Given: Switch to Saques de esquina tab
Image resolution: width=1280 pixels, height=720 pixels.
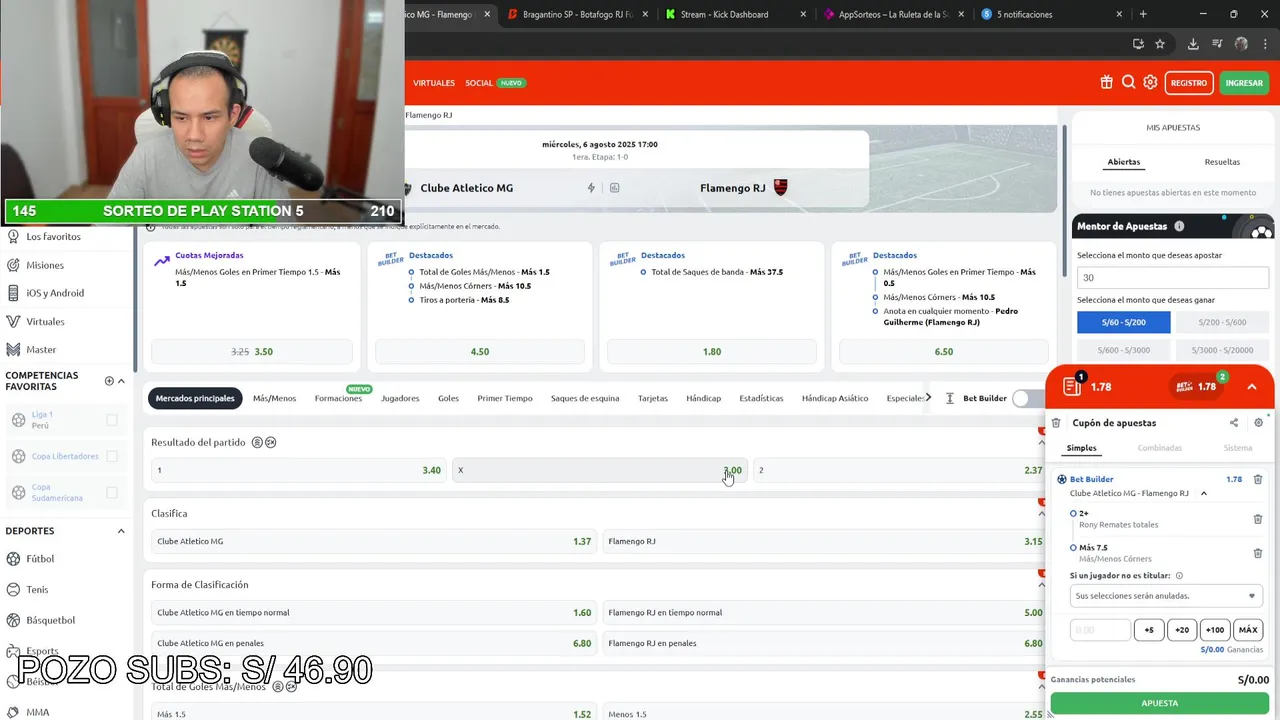Looking at the screenshot, I should point(585,398).
